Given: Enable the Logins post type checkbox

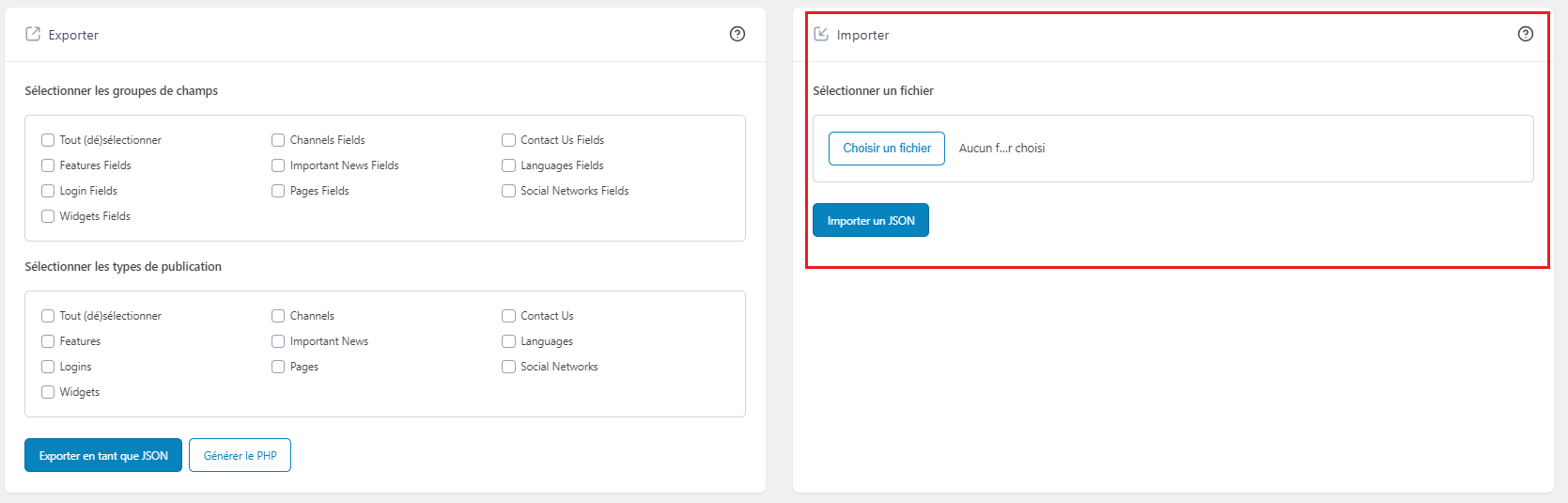Looking at the screenshot, I should point(48,367).
